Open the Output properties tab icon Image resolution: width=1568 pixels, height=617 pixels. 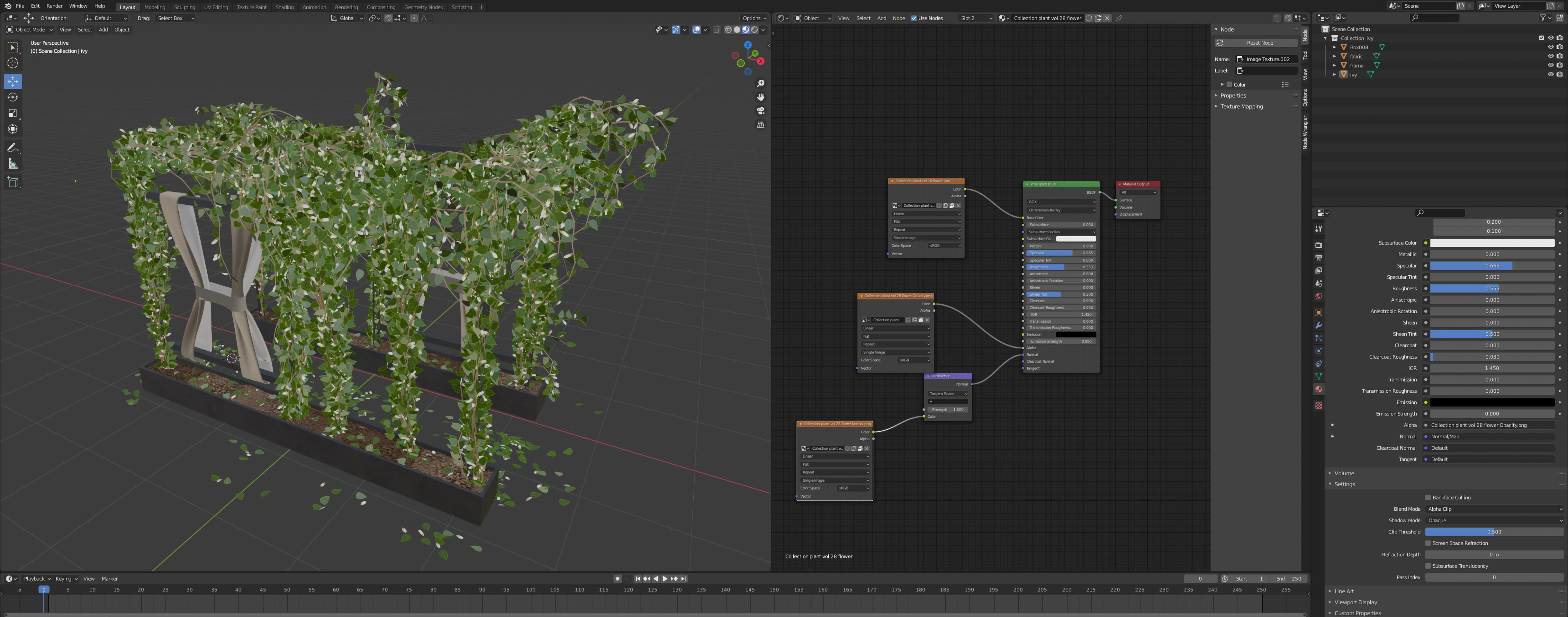[x=1319, y=258]
